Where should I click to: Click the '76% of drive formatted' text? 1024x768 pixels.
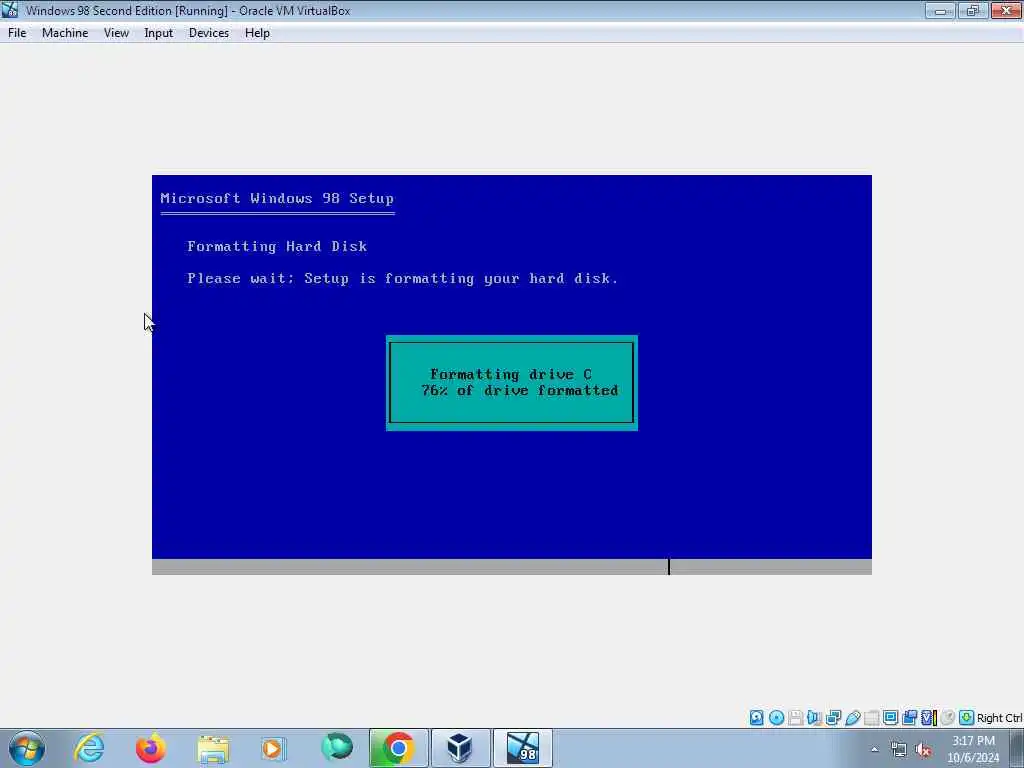click(x=519, y=391)
